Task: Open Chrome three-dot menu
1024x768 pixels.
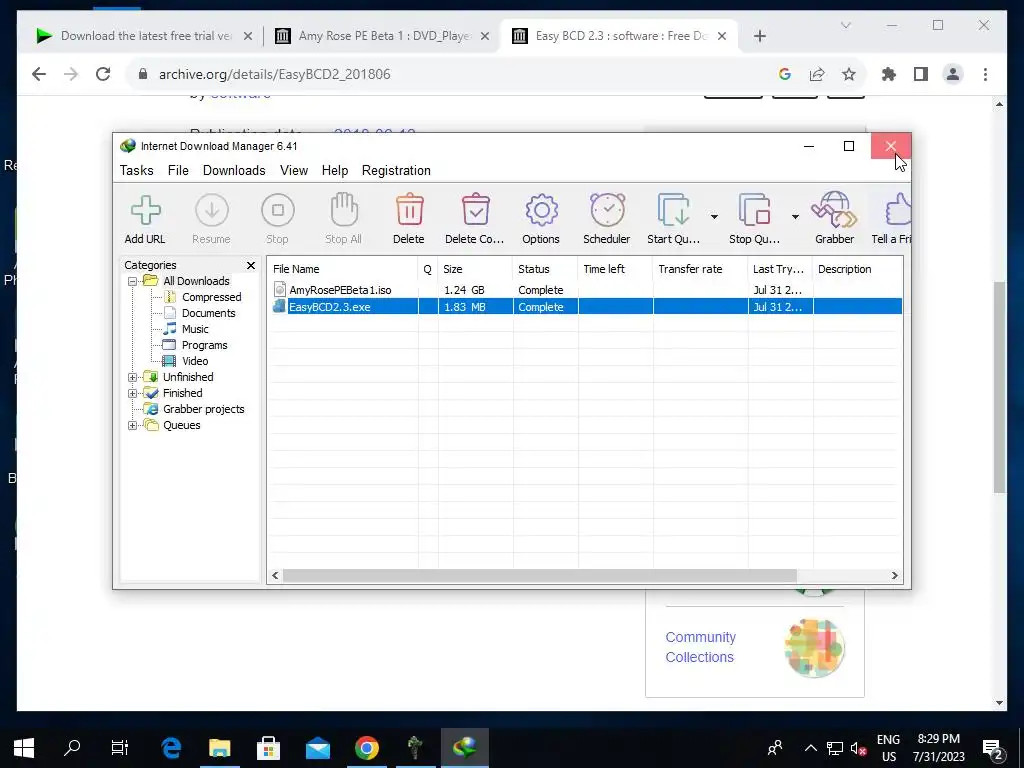Action: click(x=985, y=74)
